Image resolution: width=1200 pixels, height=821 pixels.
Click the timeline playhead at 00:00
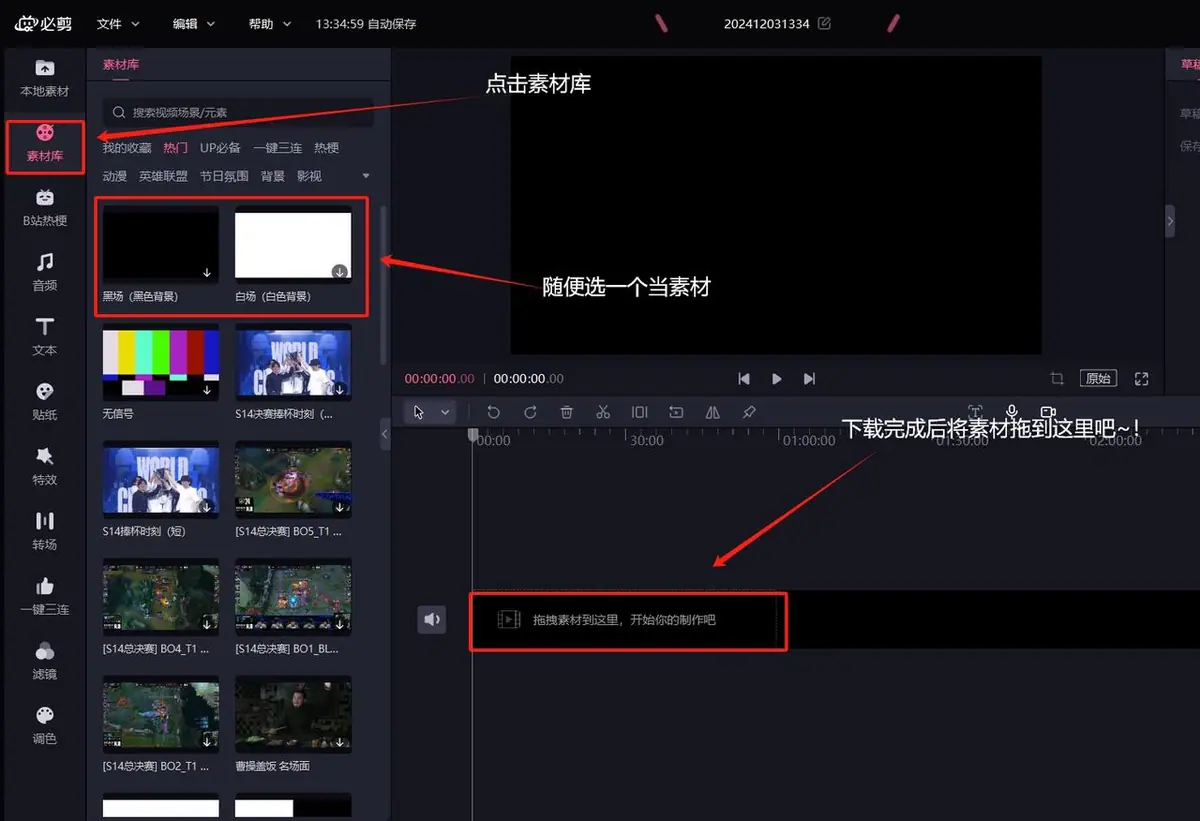point(473,436)
